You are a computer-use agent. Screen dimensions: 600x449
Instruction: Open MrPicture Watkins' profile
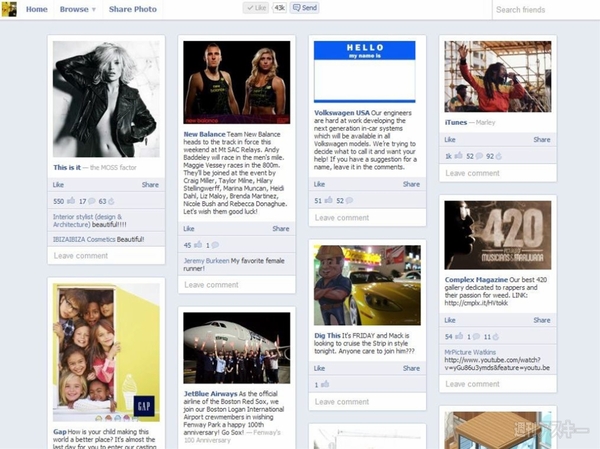point(470,352)
